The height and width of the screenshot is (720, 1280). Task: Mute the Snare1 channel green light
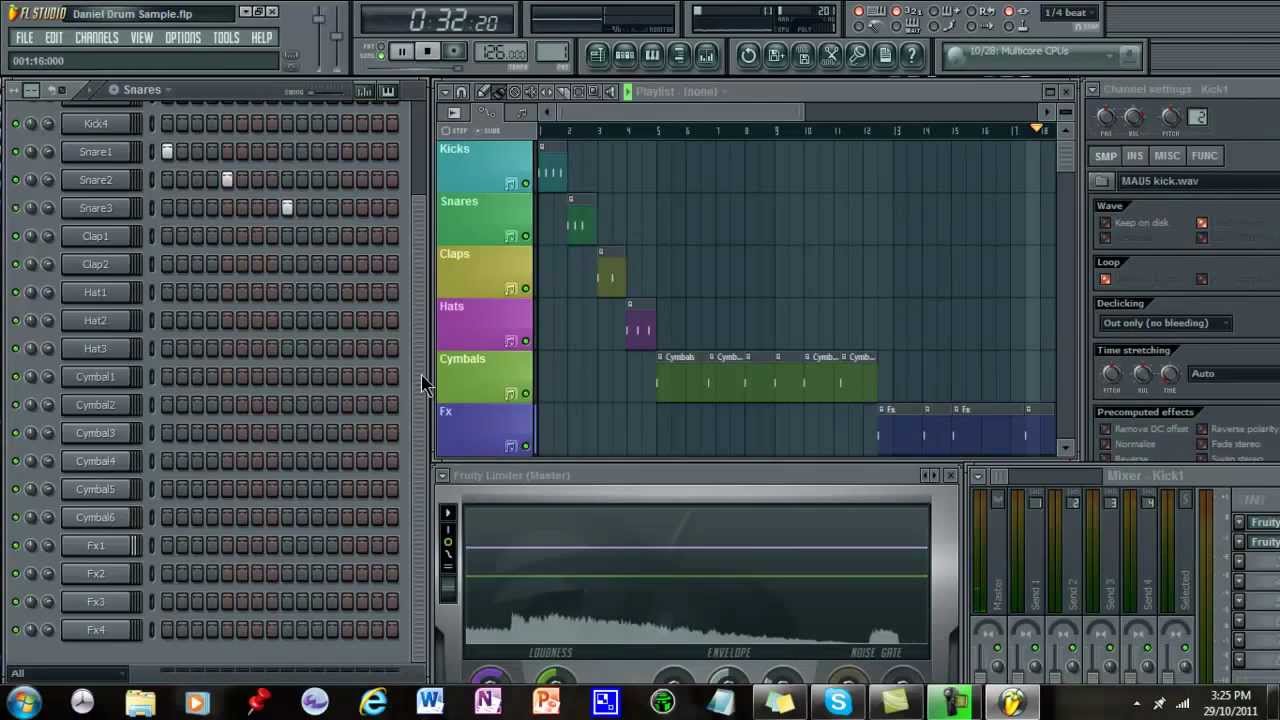[x=15, y=152]
